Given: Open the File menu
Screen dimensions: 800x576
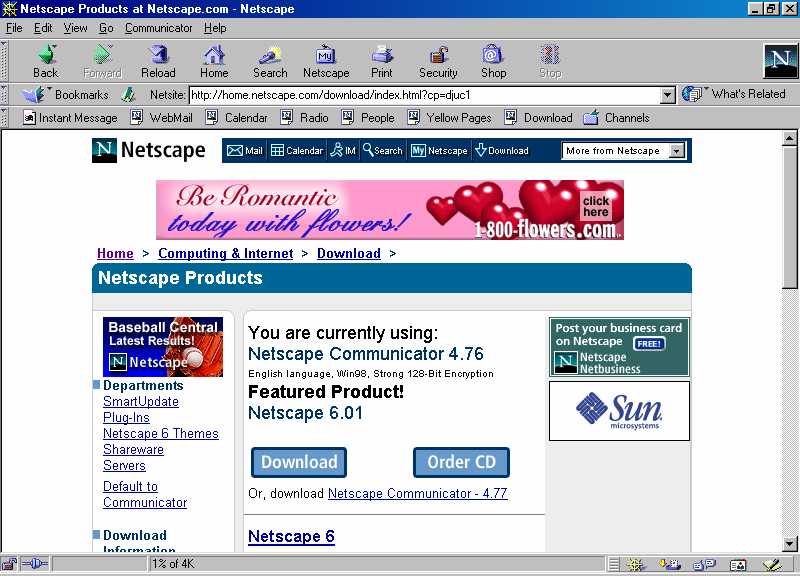Looking at the screenshot, I should [x=14, y=28].
